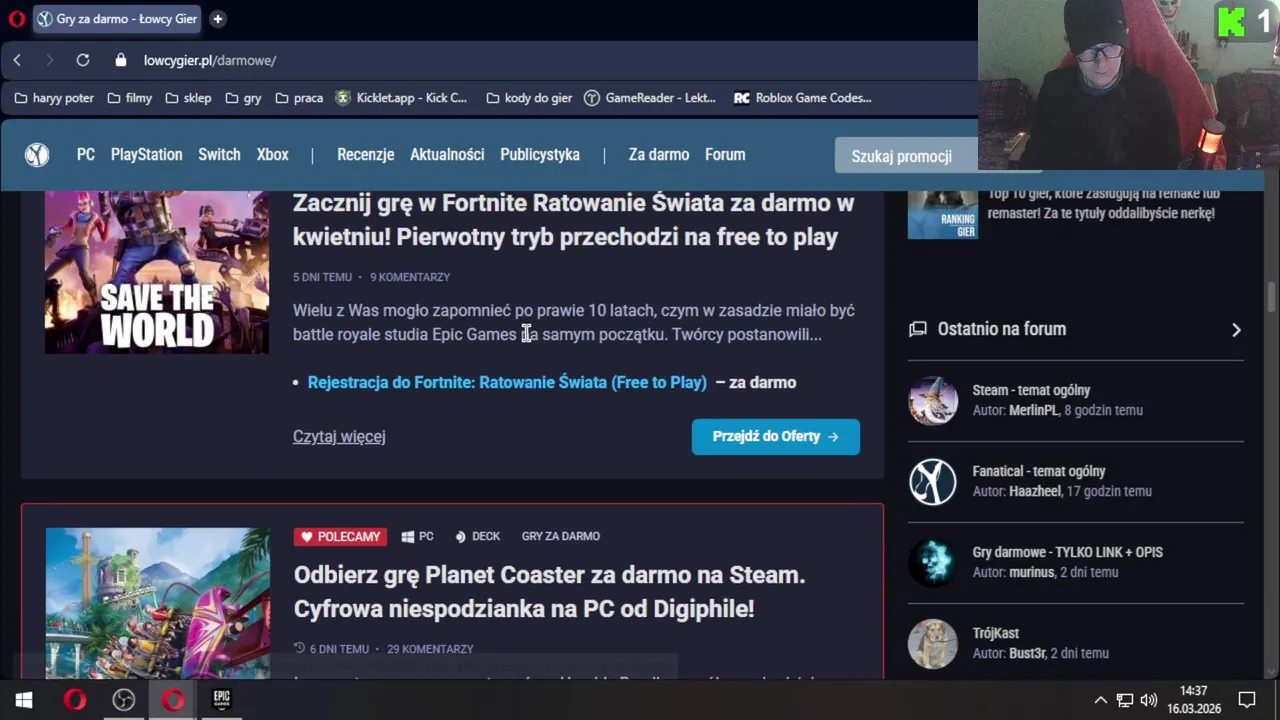Click the Deck platform tag
The width and height of the screenshot is (1280, 720).
click(478, 537)
